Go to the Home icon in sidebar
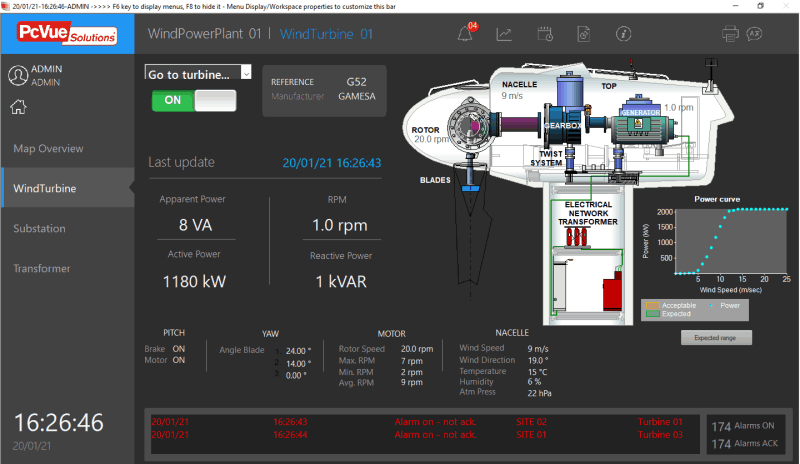This screenshot has width=800, height=464. click(x=17, y=108)
